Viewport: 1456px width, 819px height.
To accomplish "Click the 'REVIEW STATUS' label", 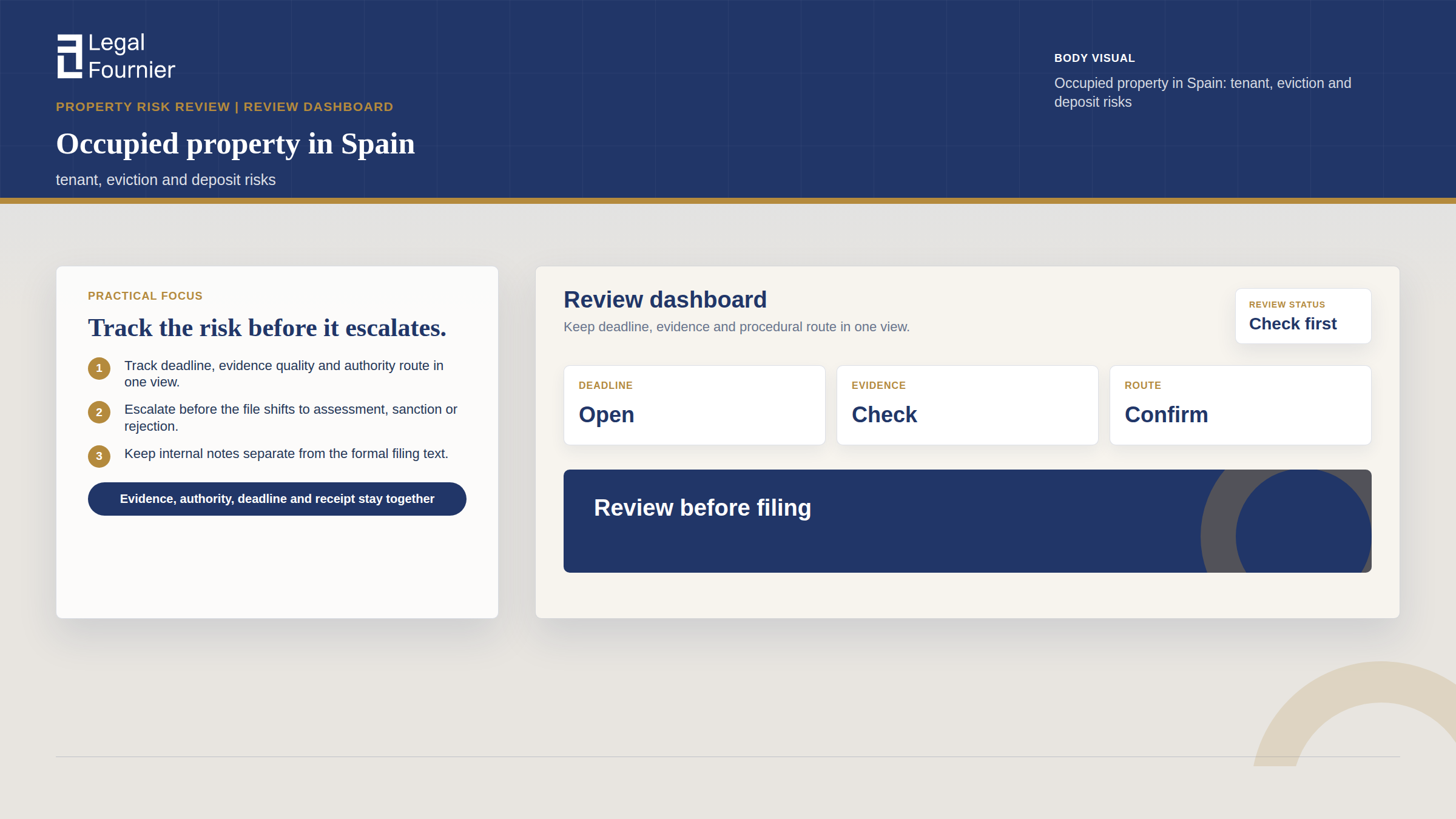I will point(1287,305).
